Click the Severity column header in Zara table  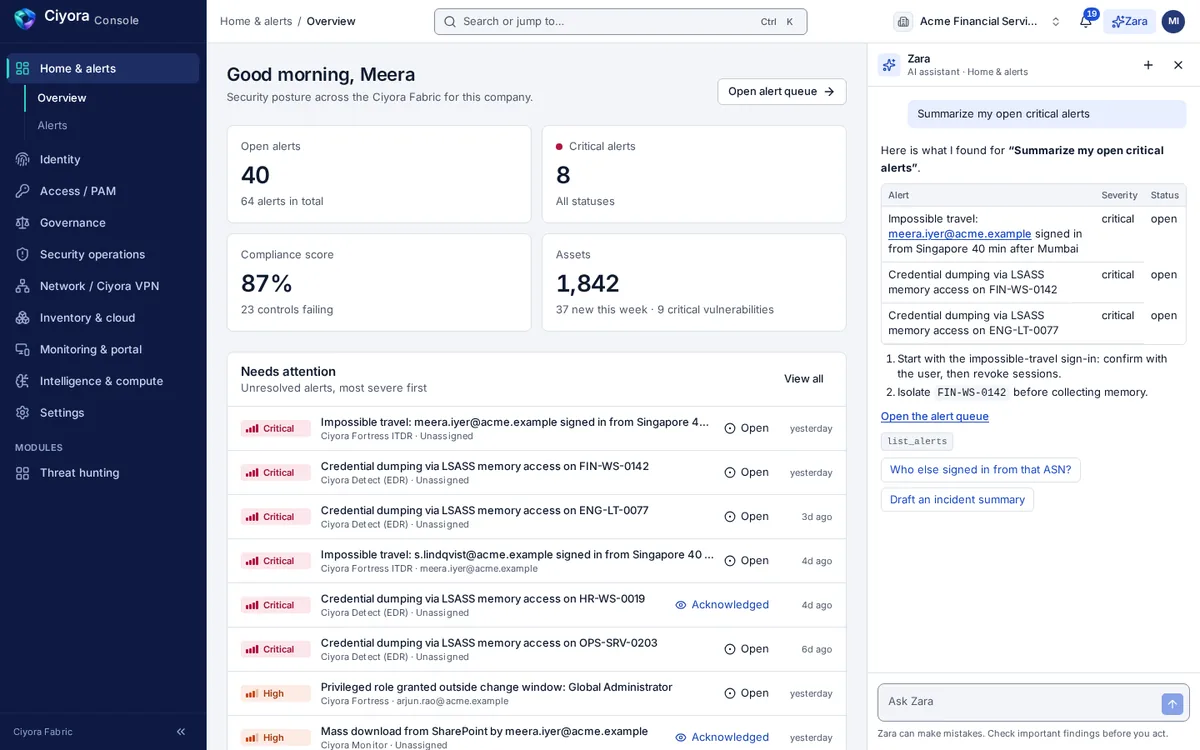click(x=1119, y=195)
